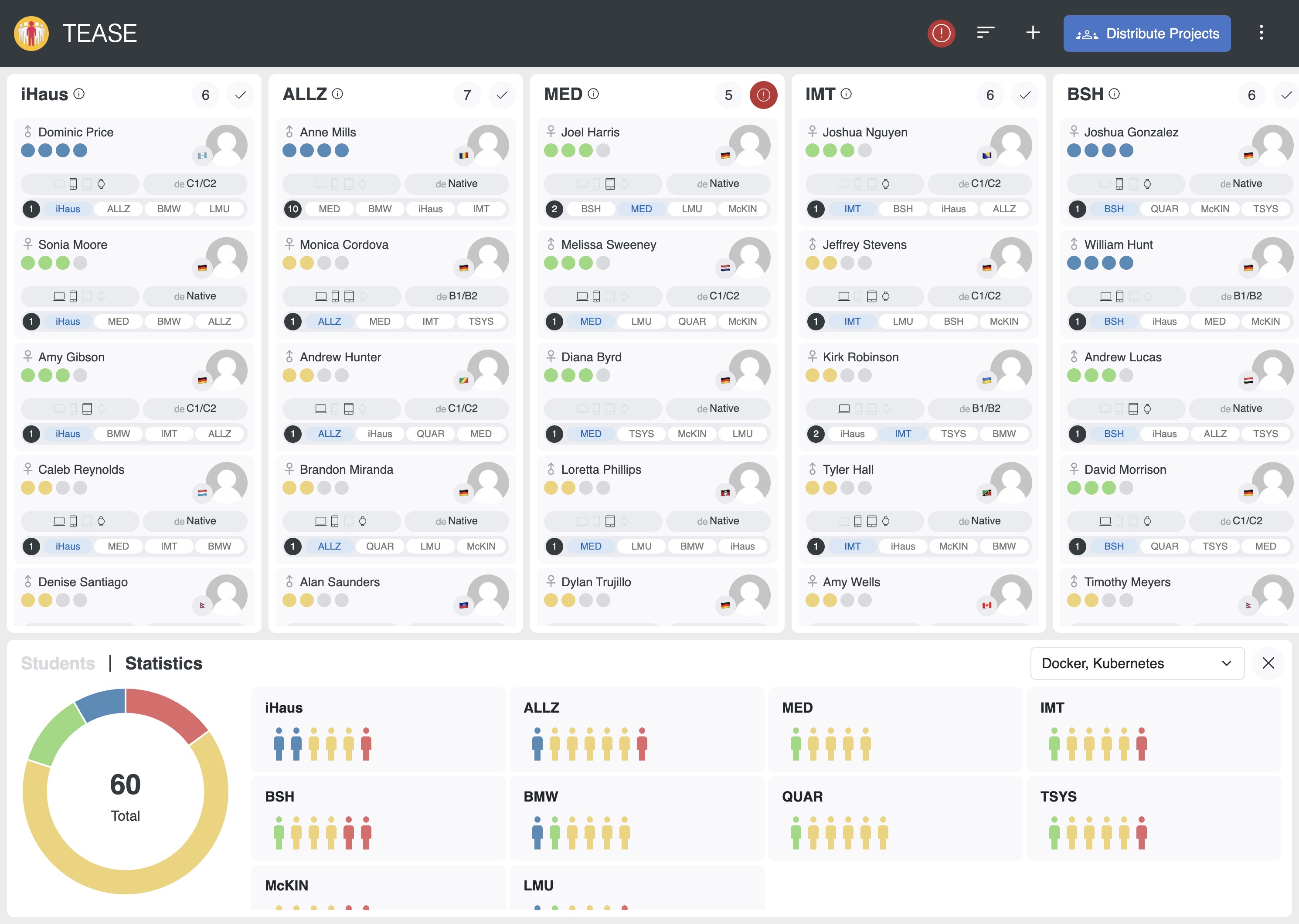Toggle the IMT team checkmark status
The width and height of the screenshot is (1299, 924).
click(x=1025, y=95)
